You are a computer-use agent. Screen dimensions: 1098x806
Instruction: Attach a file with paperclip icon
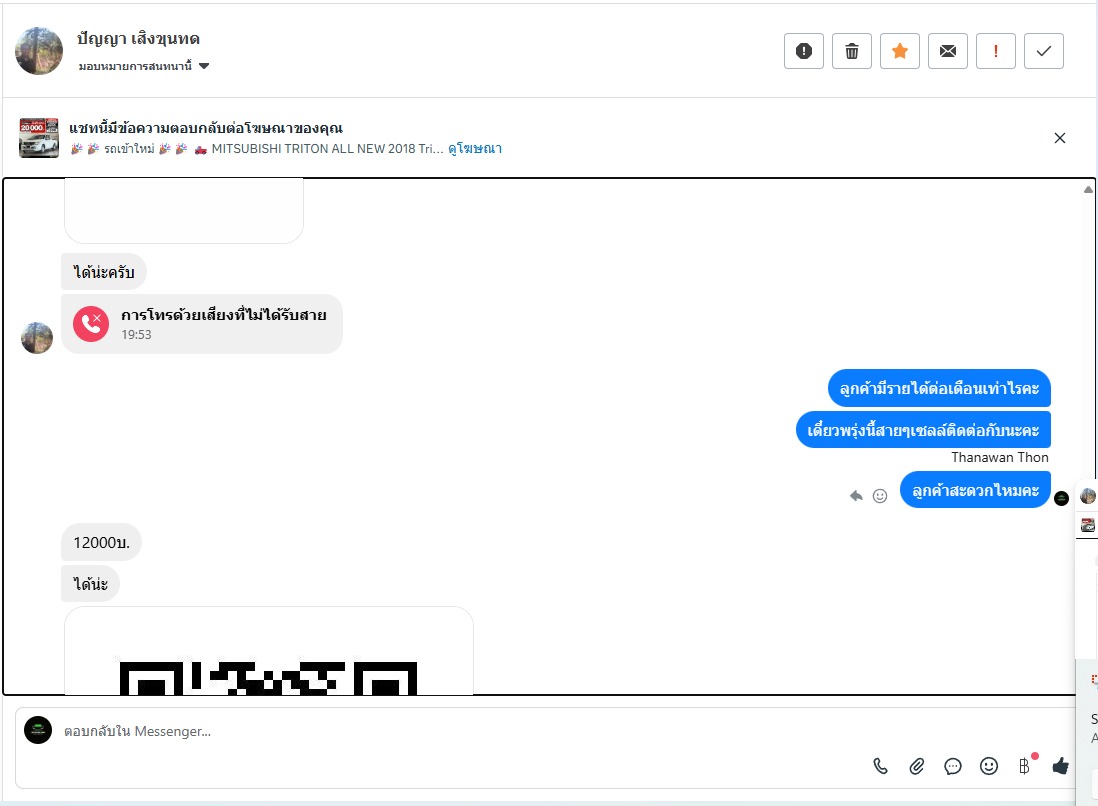pos(917,766)
